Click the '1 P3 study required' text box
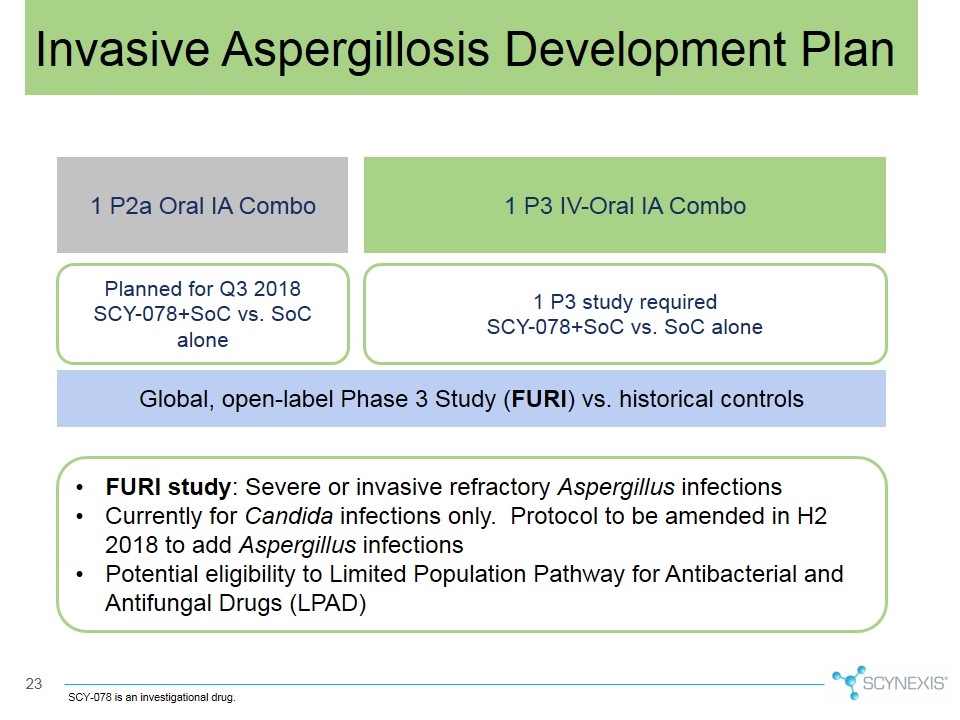Image resolution: width=960 pixels, height=720 pixels. pos(625,314)
